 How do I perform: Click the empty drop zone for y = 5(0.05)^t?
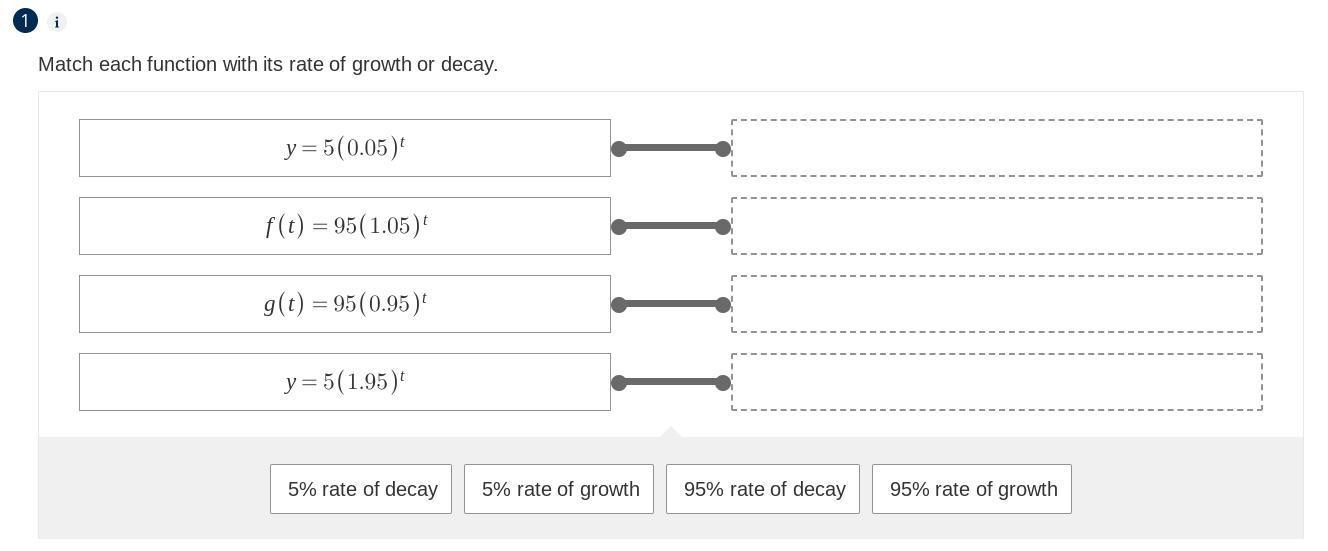996,148
